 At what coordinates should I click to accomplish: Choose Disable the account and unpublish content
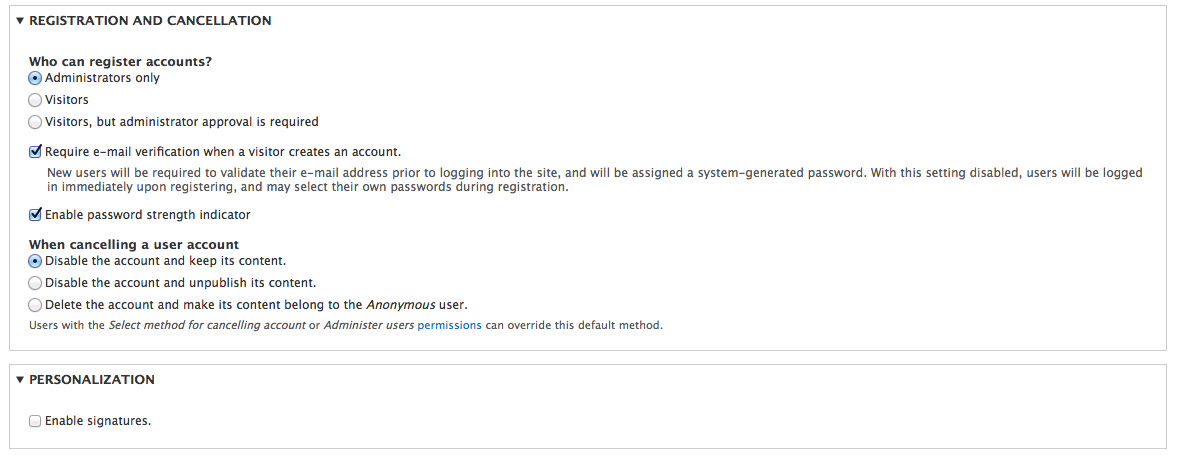pyautogui.click(x=35, y=283)
